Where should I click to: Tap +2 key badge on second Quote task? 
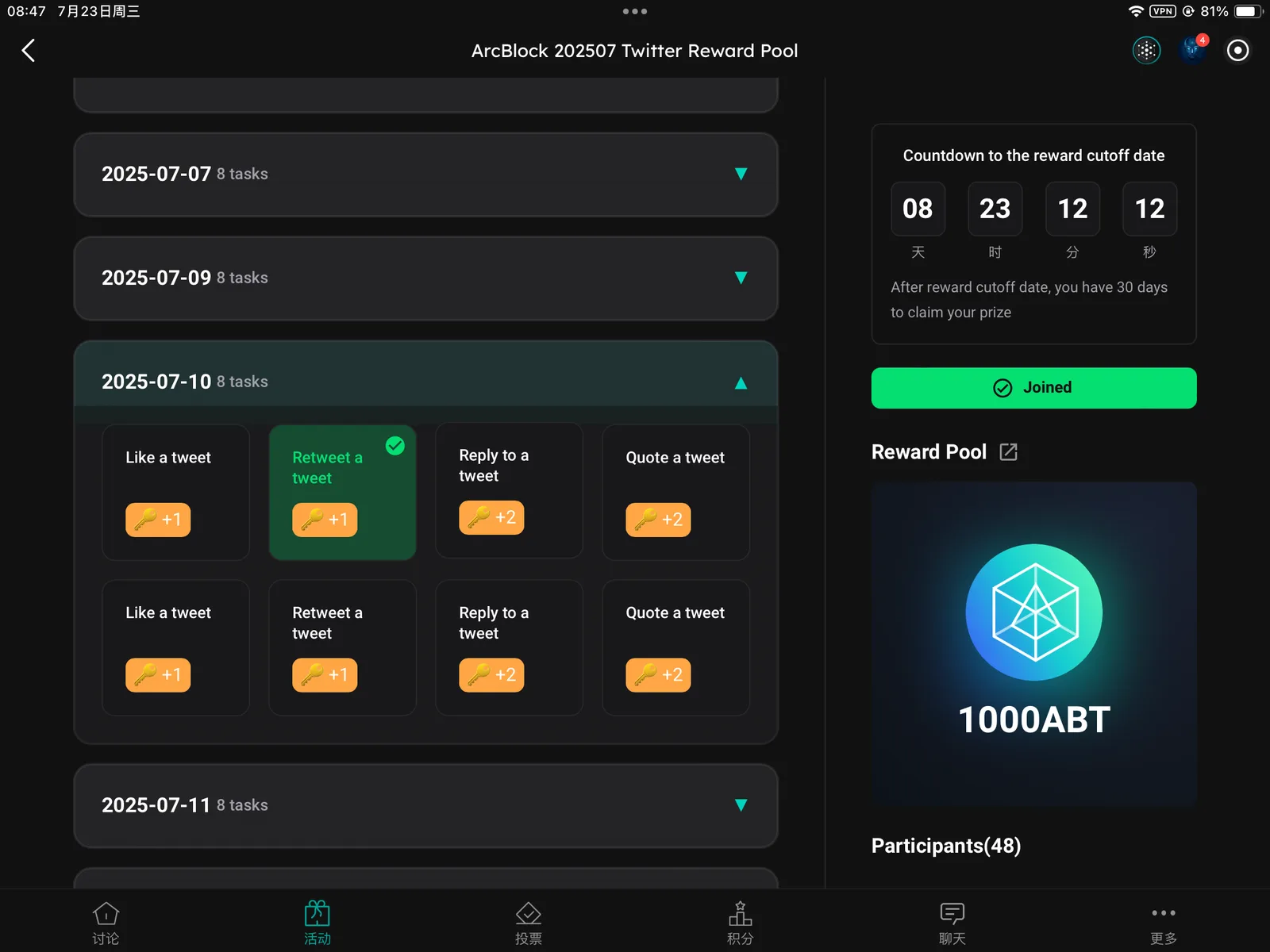point(658,675)
